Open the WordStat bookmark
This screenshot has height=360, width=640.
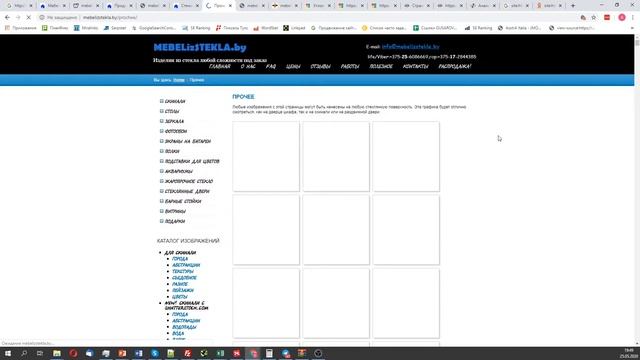(x=265, y=28)
